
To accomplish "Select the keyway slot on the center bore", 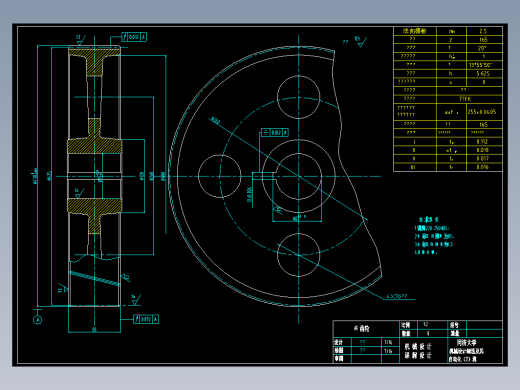I will (x=263, y=176).
